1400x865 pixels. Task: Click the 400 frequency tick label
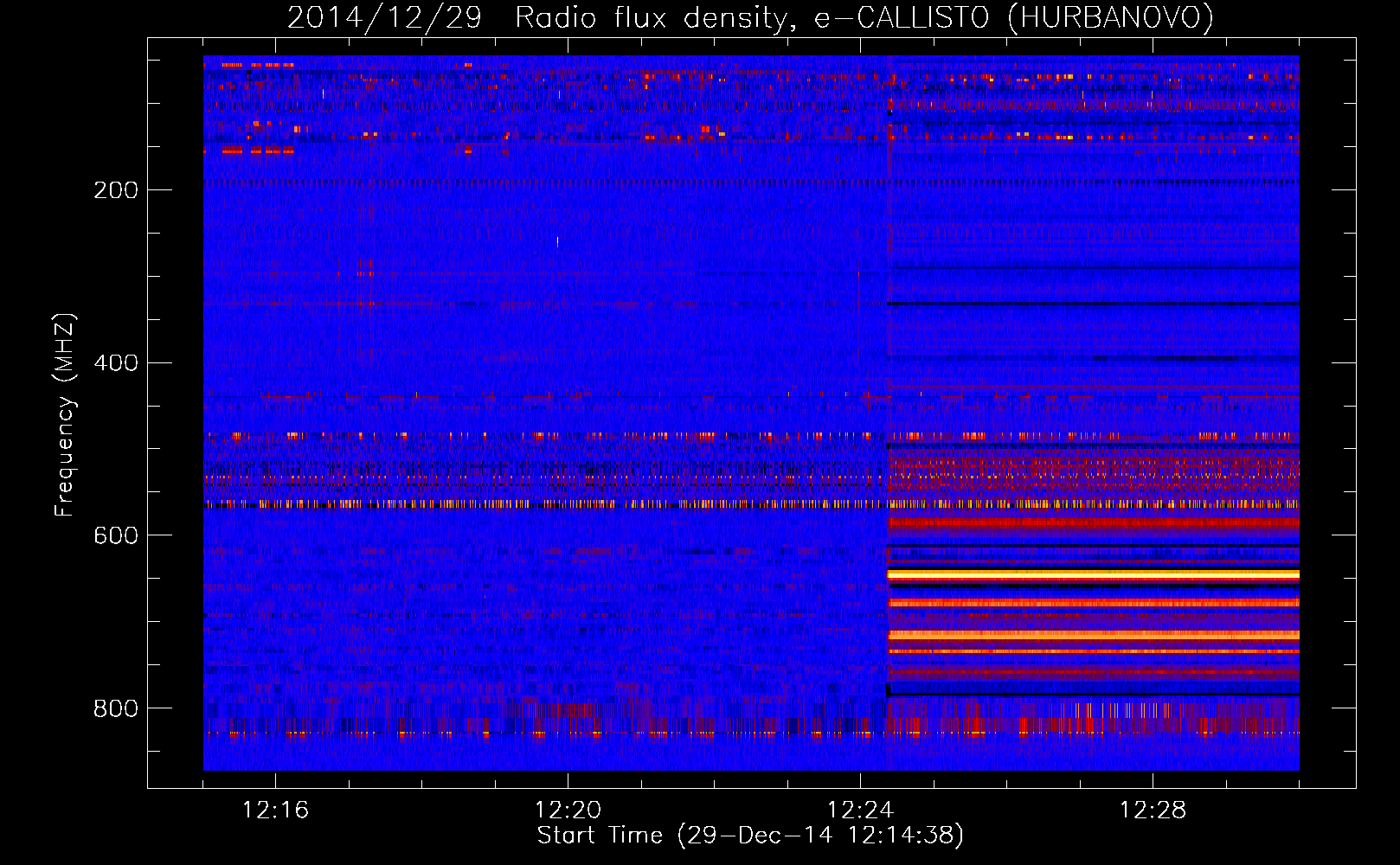coord(116,363)
